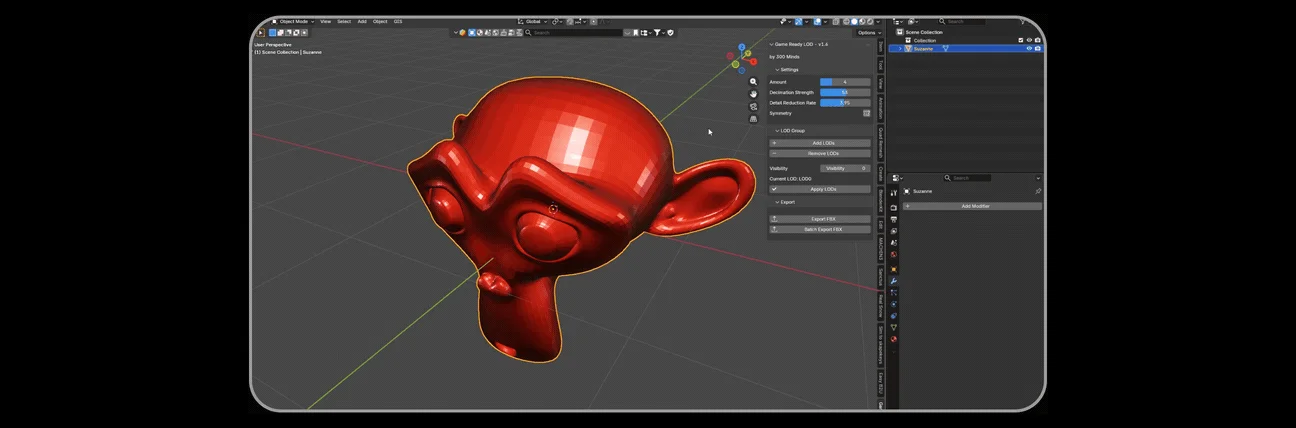Collapse the Export subpanel
Image resolution: width=1296 pixels, height=428 pixels.
(x=777, y=202)
